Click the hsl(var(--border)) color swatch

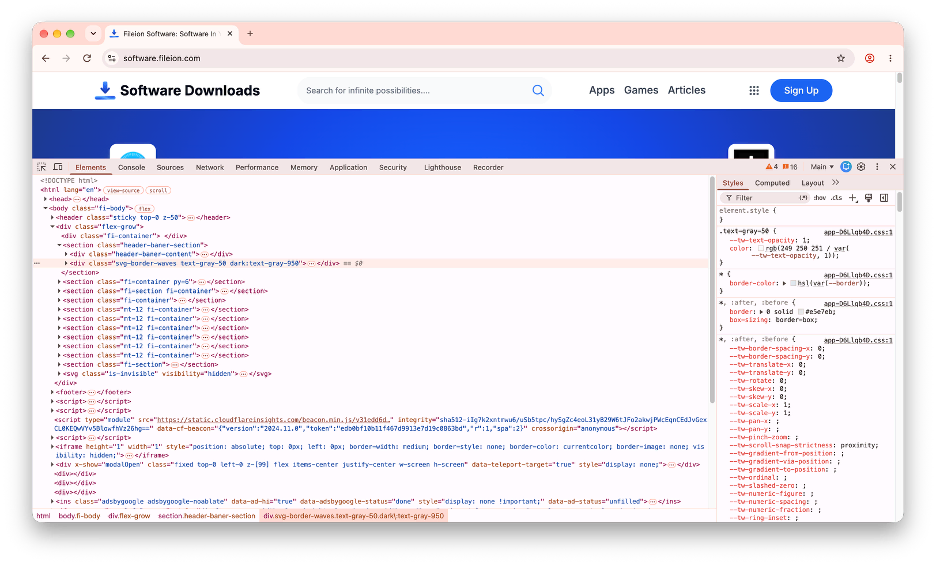793,283
